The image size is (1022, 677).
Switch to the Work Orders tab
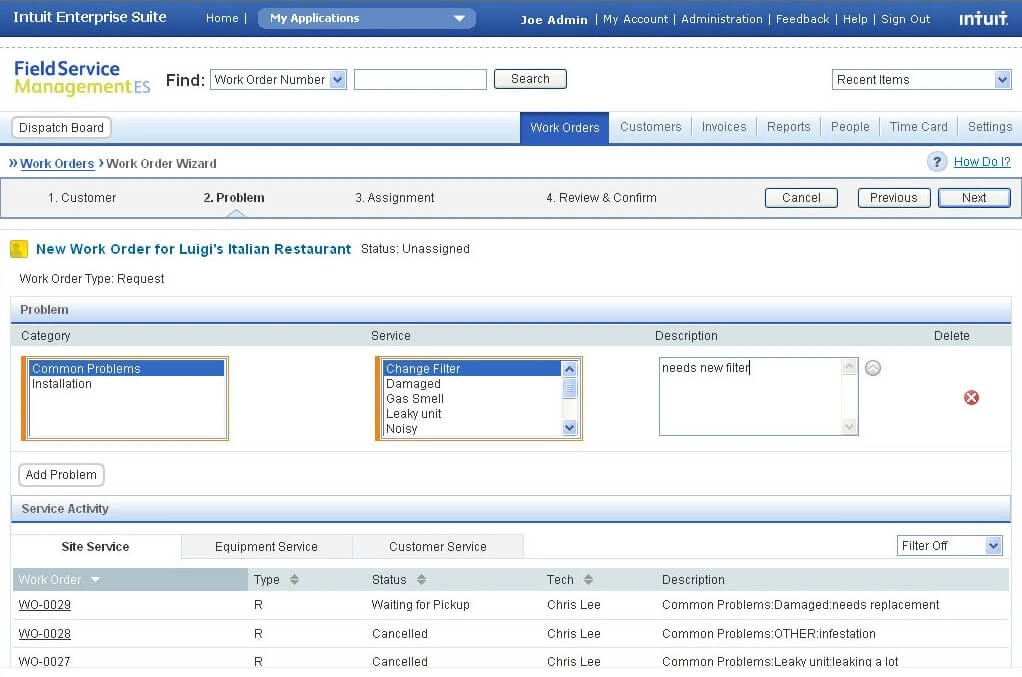click(x=564, y=128)
